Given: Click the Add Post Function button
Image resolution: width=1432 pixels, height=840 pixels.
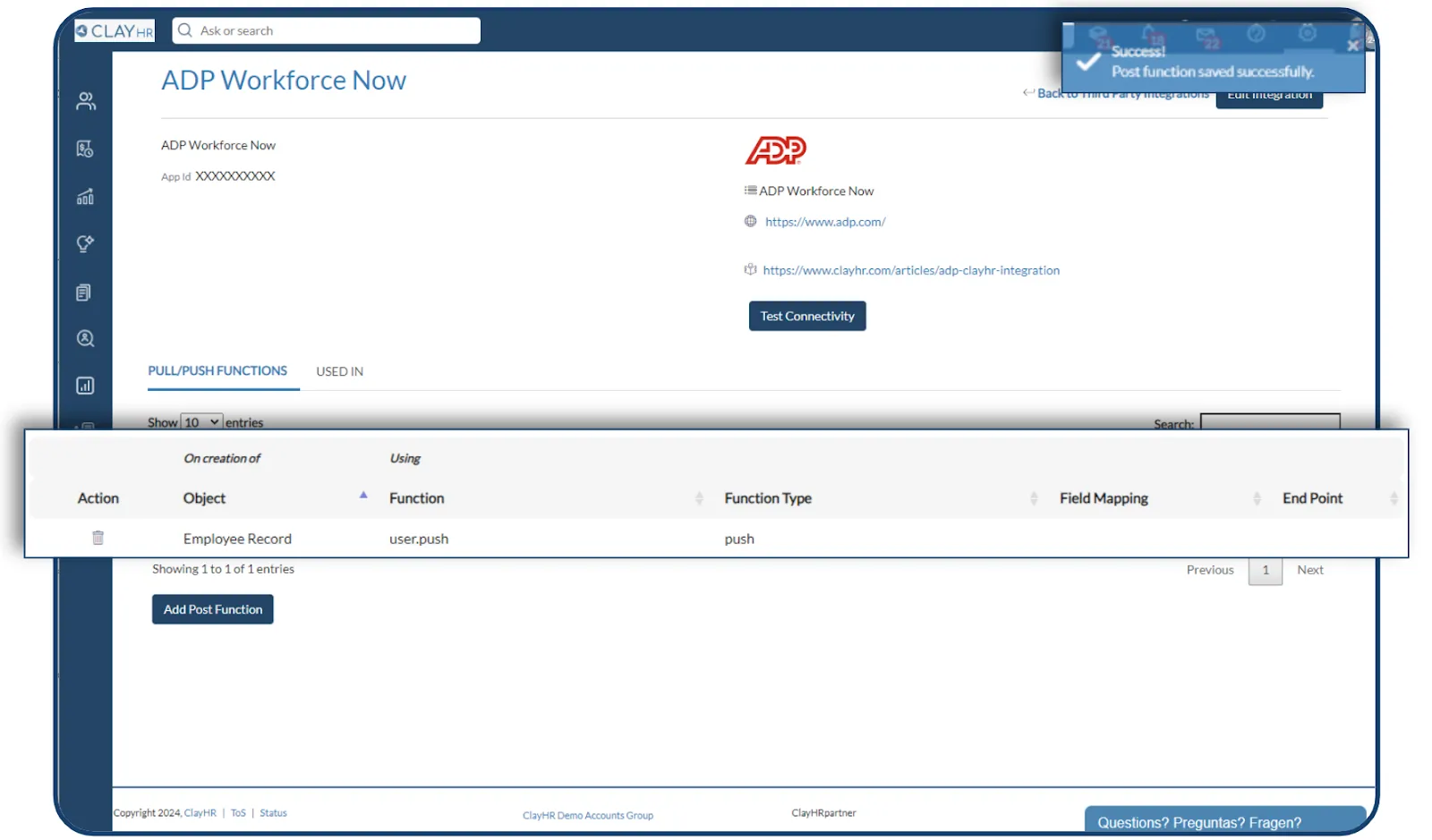Looking at the screenshot, I should click(x=213, y=609).
